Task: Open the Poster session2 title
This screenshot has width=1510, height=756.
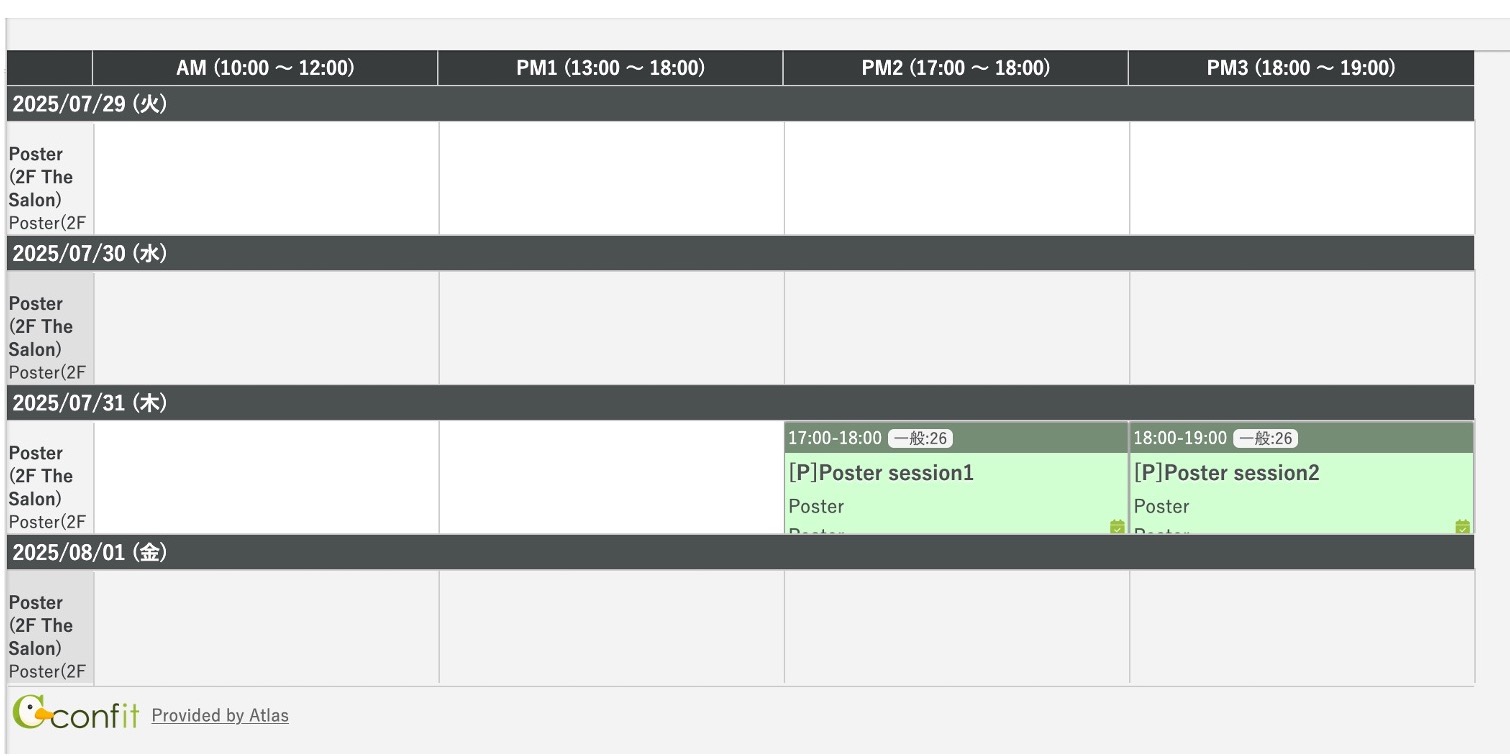Action: (1227, 472)
